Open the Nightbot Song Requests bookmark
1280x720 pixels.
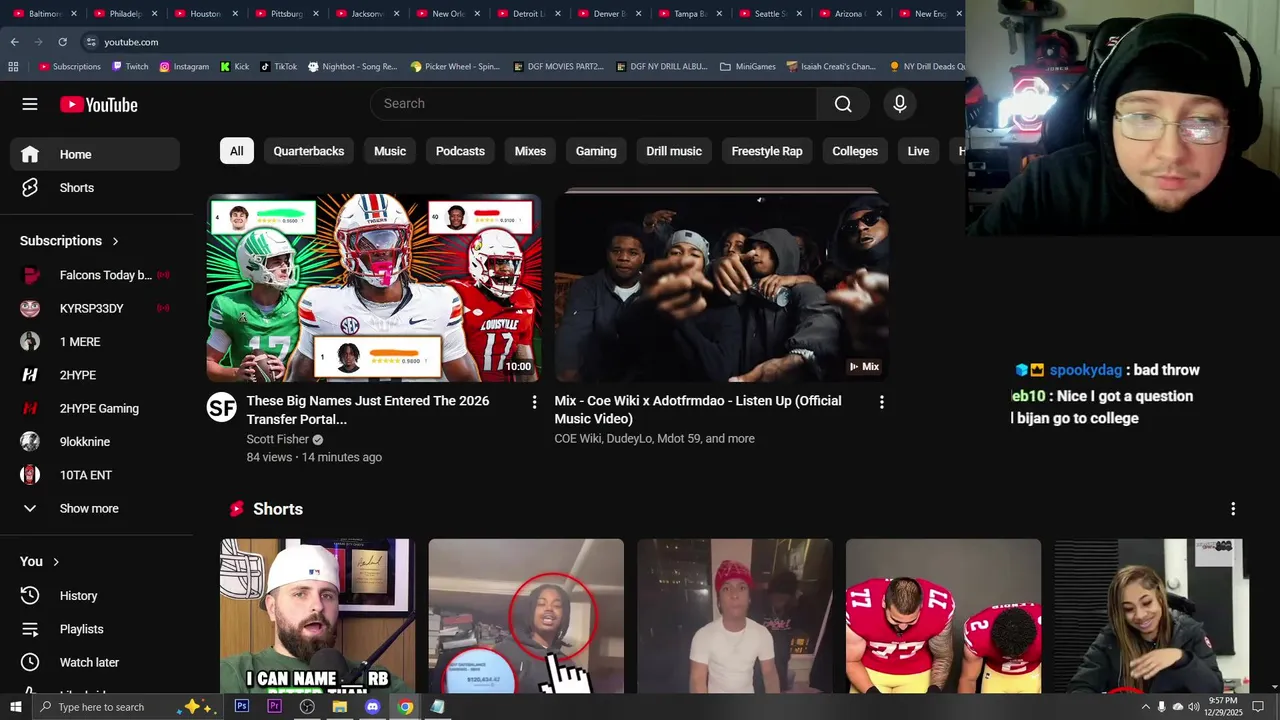[x=352, y=67]
